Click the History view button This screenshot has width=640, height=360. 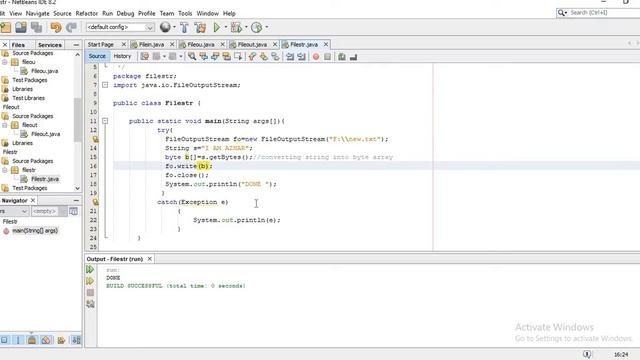coord(122,56)
